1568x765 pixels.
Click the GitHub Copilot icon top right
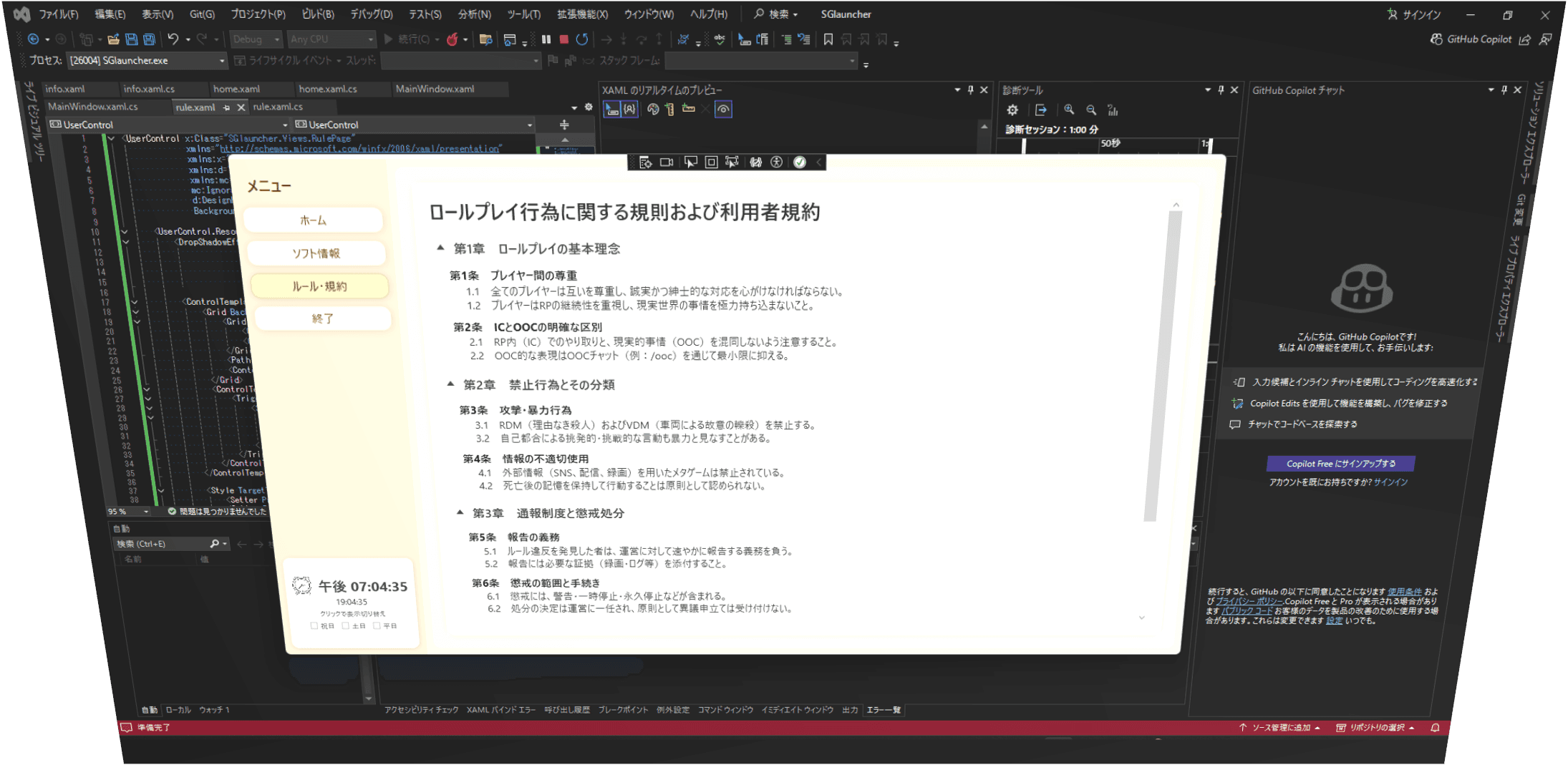tap(1436, 39)
